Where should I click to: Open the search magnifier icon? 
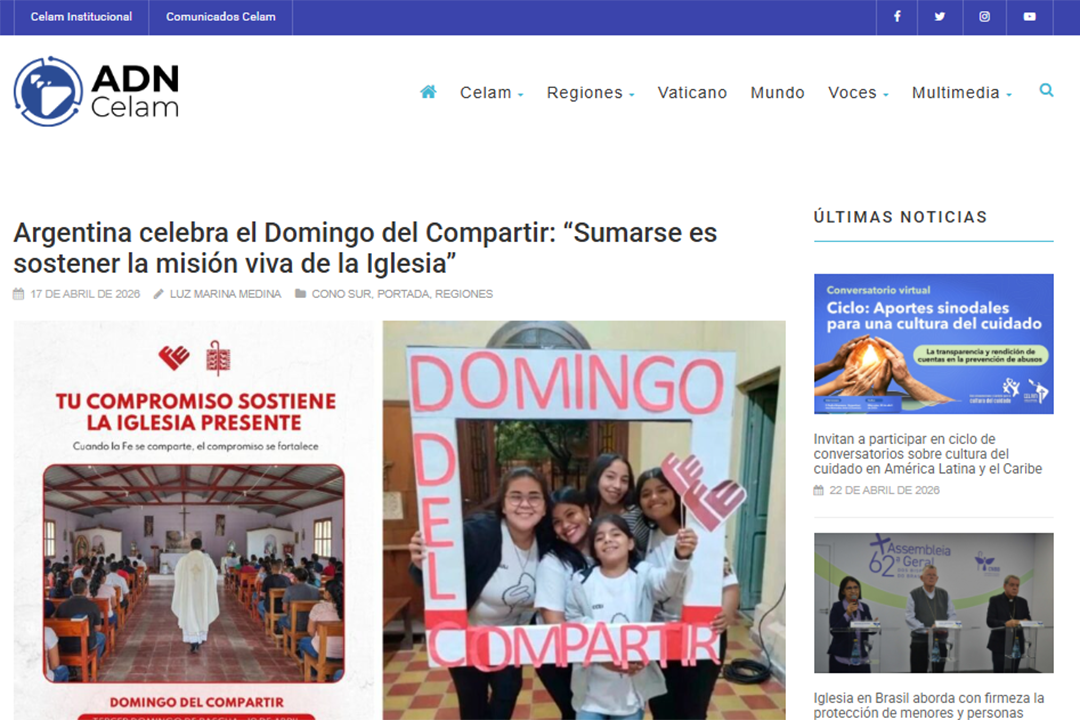click(1046, 90)
